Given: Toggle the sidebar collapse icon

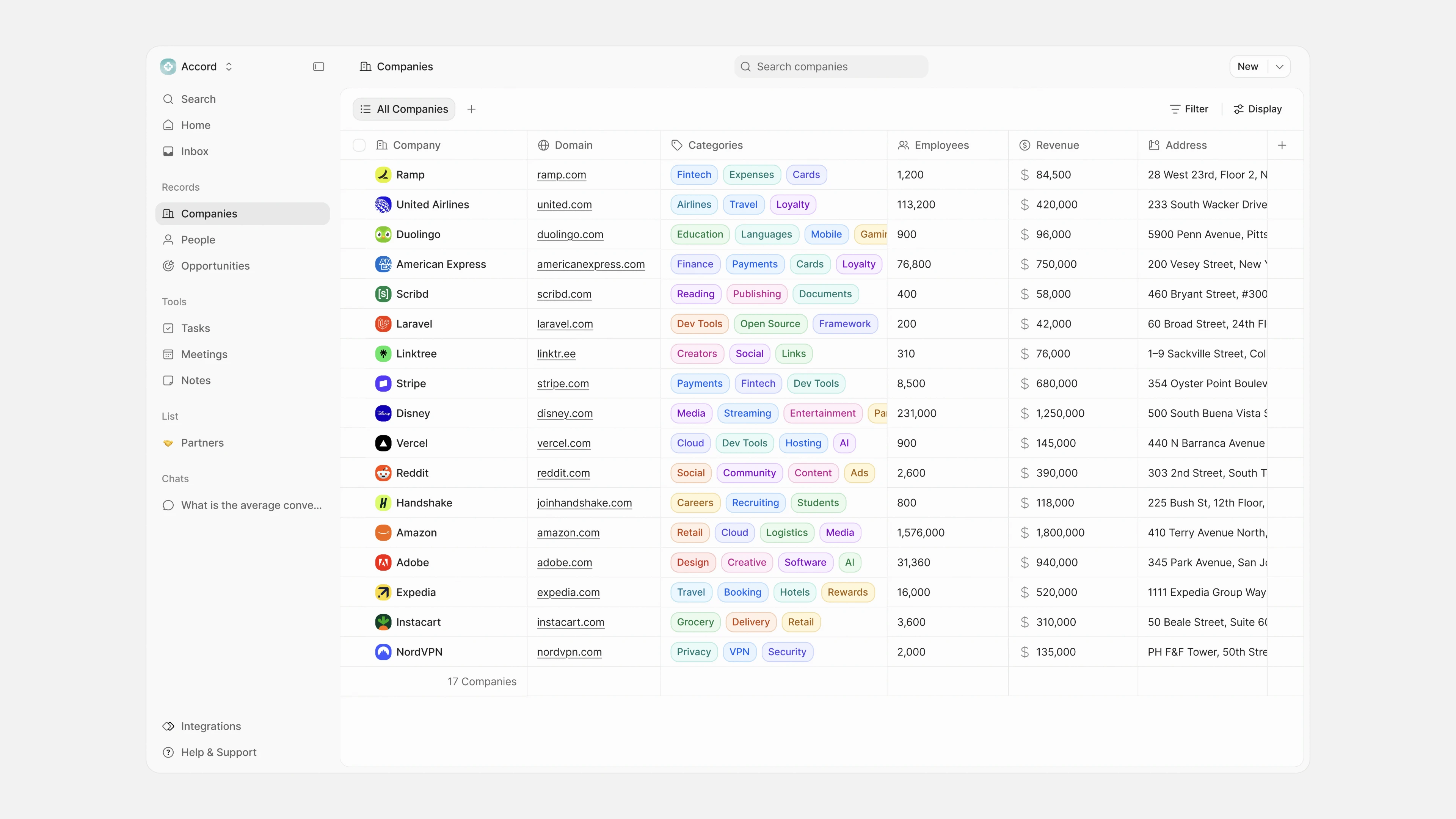Looking at the screenshot, I should click(x=319, y=67).
